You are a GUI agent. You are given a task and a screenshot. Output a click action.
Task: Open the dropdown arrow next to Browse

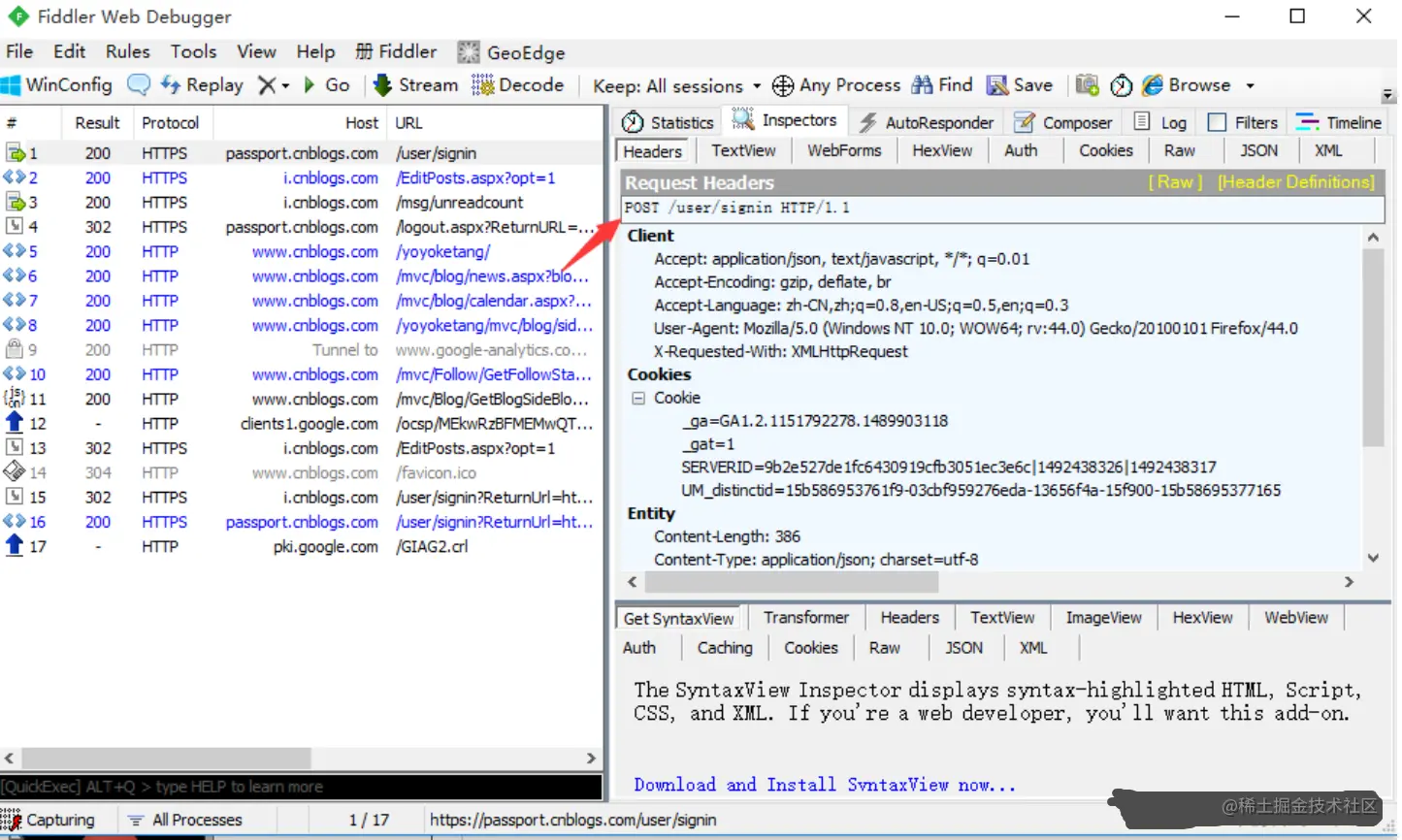(x=1251, y=85)
